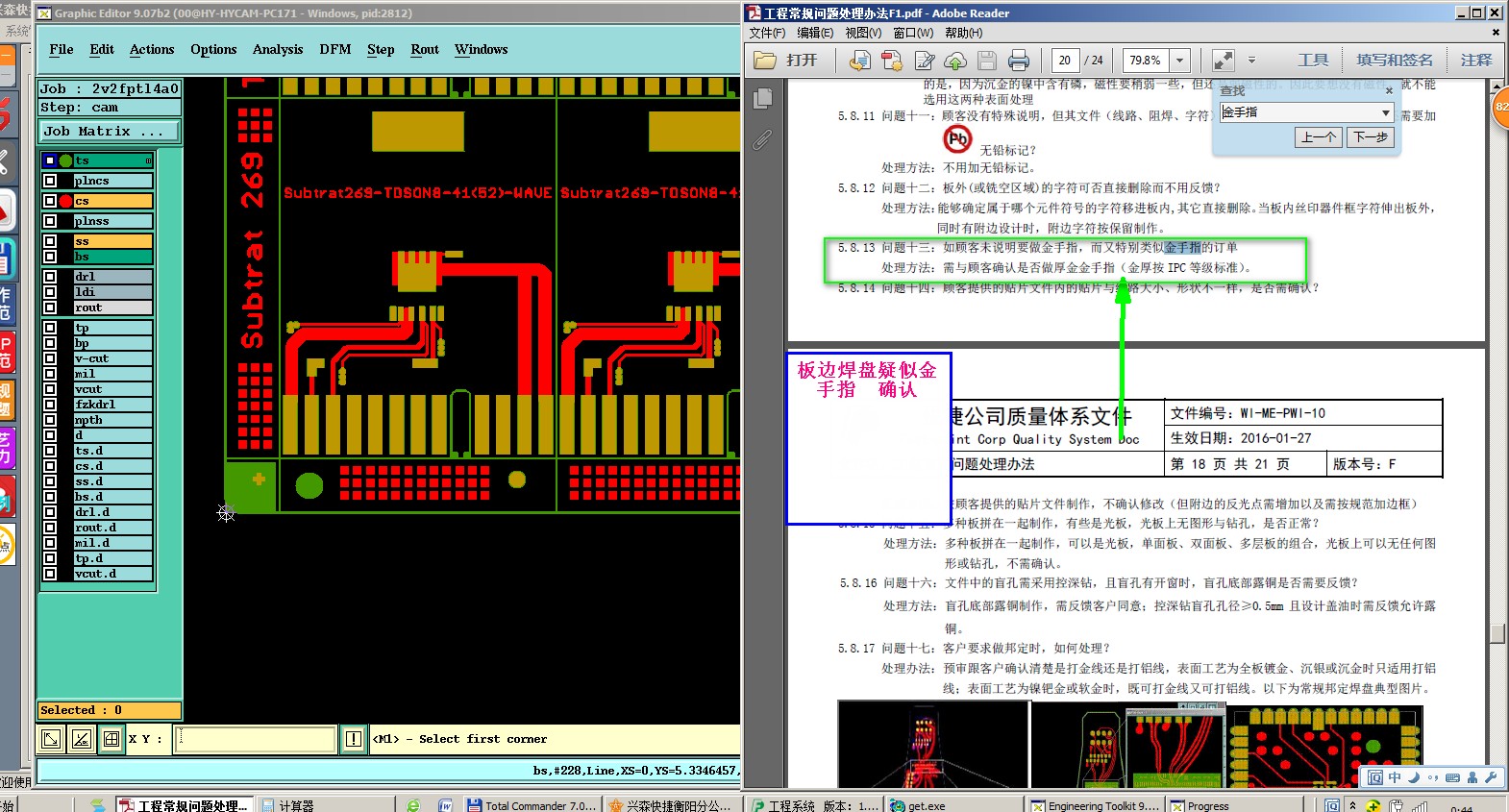
Task: Close the find box with its X
Action: (x=1389, y=90)
